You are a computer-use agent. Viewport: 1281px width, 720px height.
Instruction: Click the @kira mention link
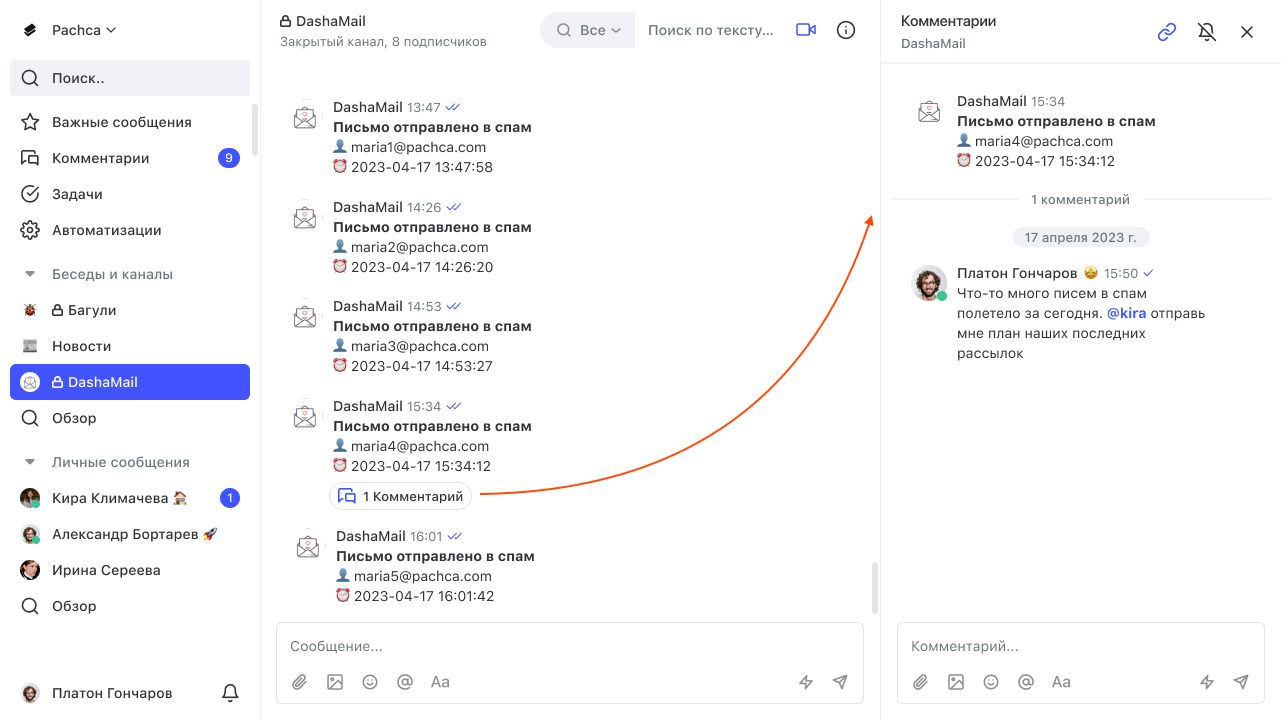pos(1126,313)
